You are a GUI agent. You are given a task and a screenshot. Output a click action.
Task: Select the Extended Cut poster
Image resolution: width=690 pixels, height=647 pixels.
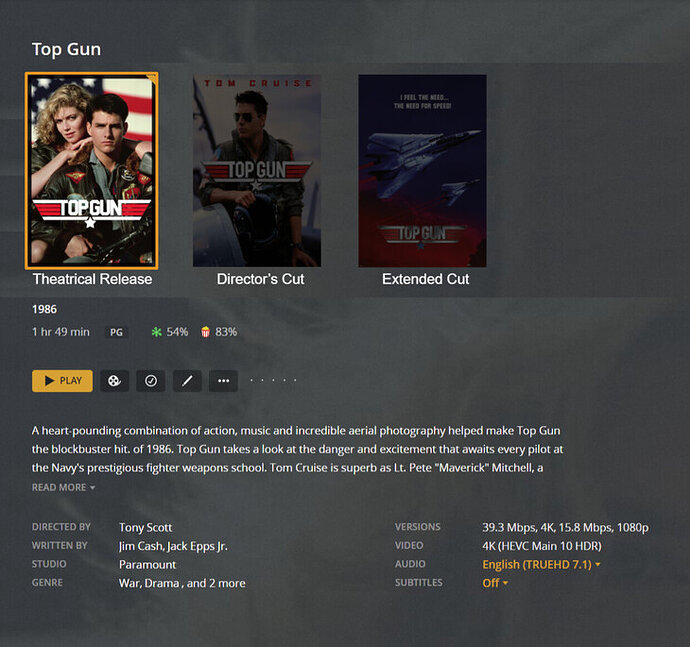422,171
